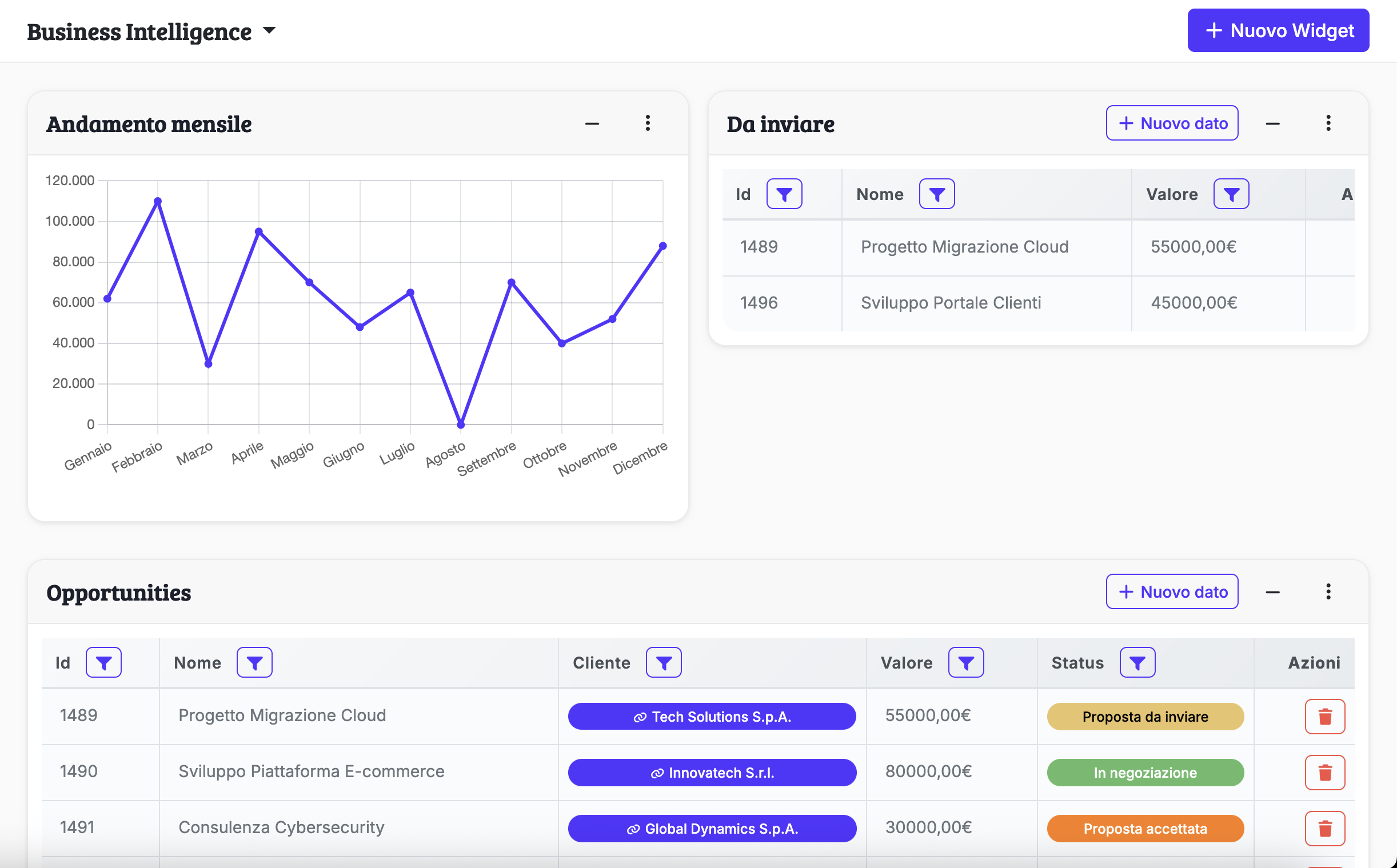
Task: Open Tech Solutions S.p.A. client link
Action: point(712,717)
